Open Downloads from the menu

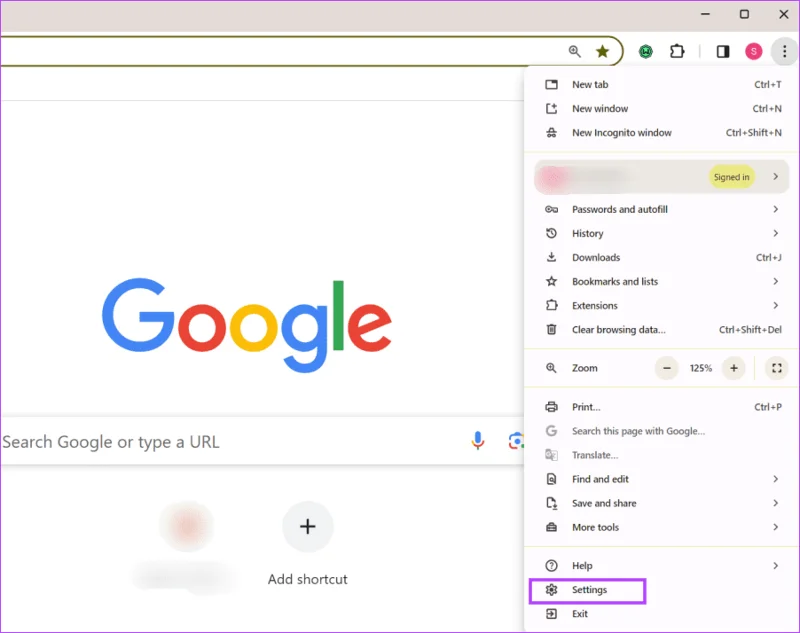tap(662, 258)
